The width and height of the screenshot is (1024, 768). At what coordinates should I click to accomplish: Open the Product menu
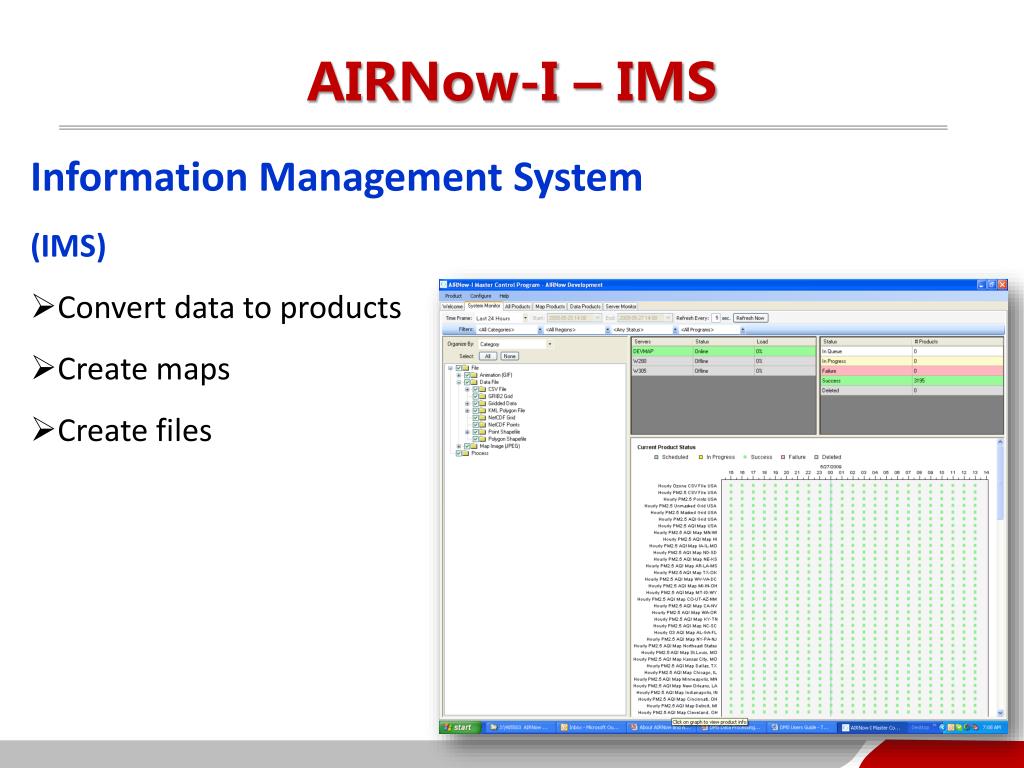[x=453, y=296]
